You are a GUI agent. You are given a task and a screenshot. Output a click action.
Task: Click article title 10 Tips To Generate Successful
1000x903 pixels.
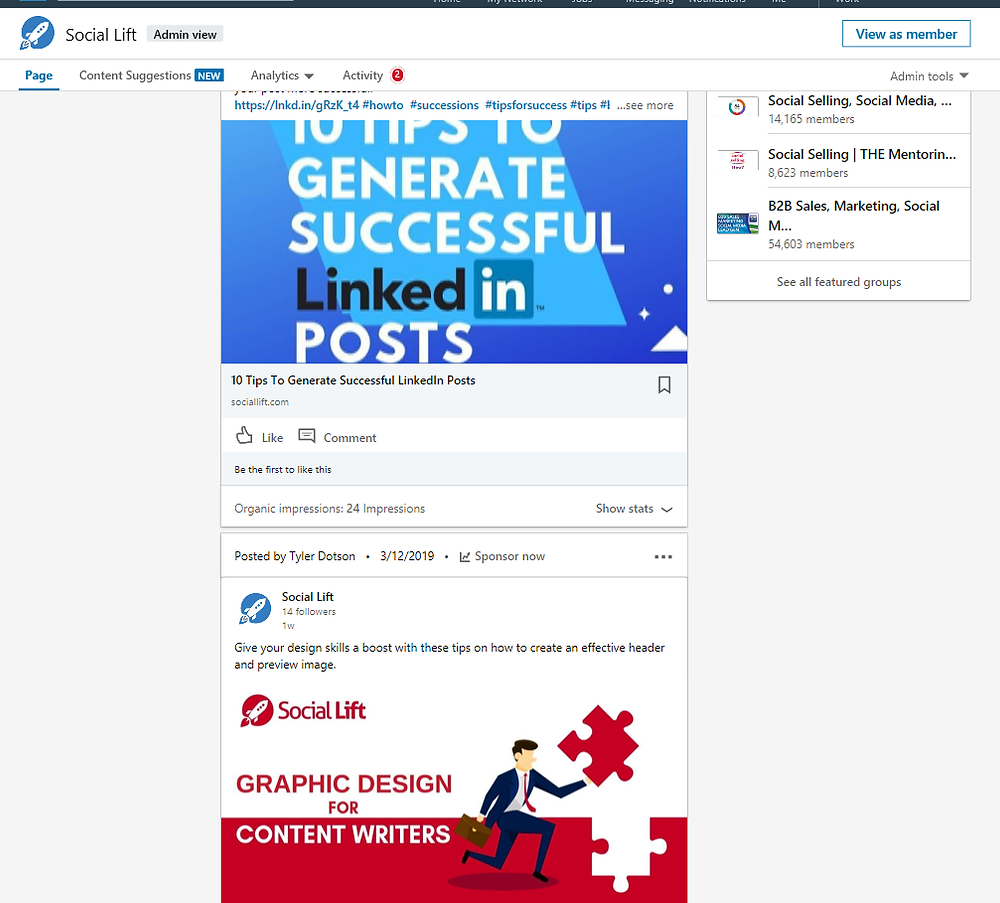pyautogui.click(x=353, y=380)
